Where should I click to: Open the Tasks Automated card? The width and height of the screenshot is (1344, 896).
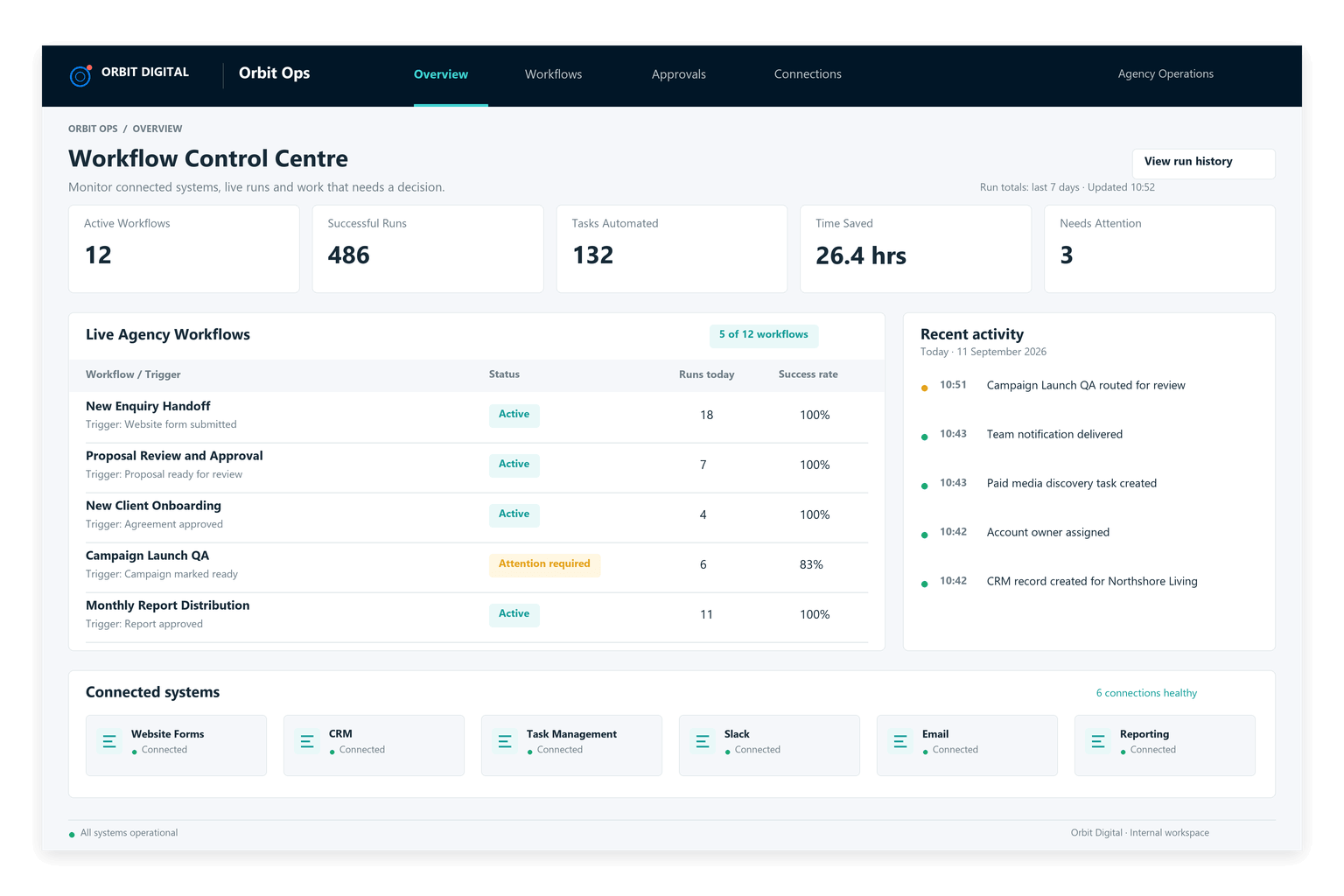(672, 248)
